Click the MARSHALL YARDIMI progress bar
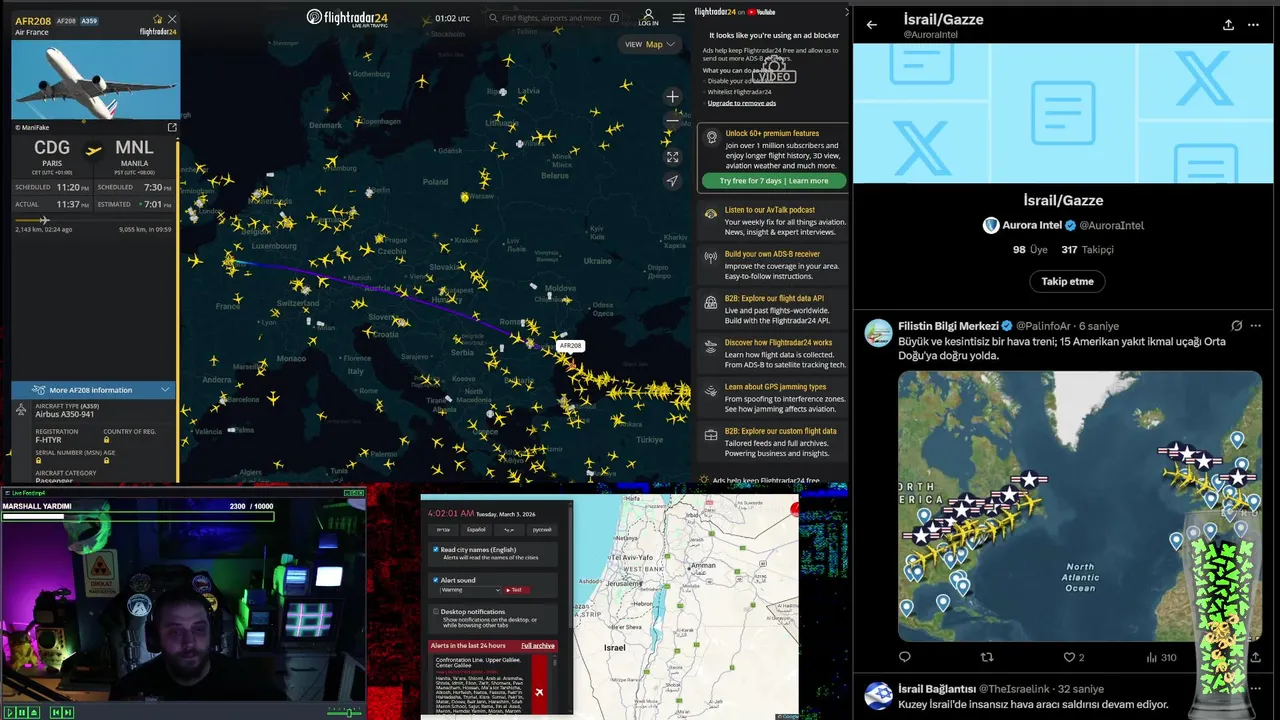This screenshot has height=720, width=1280. (x=138, y=515)
